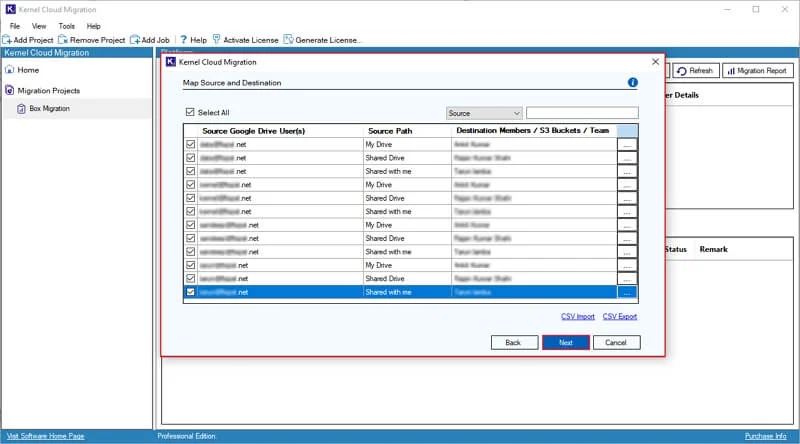
Task: Open Home in the left sidebar
Action: point(28,70)
